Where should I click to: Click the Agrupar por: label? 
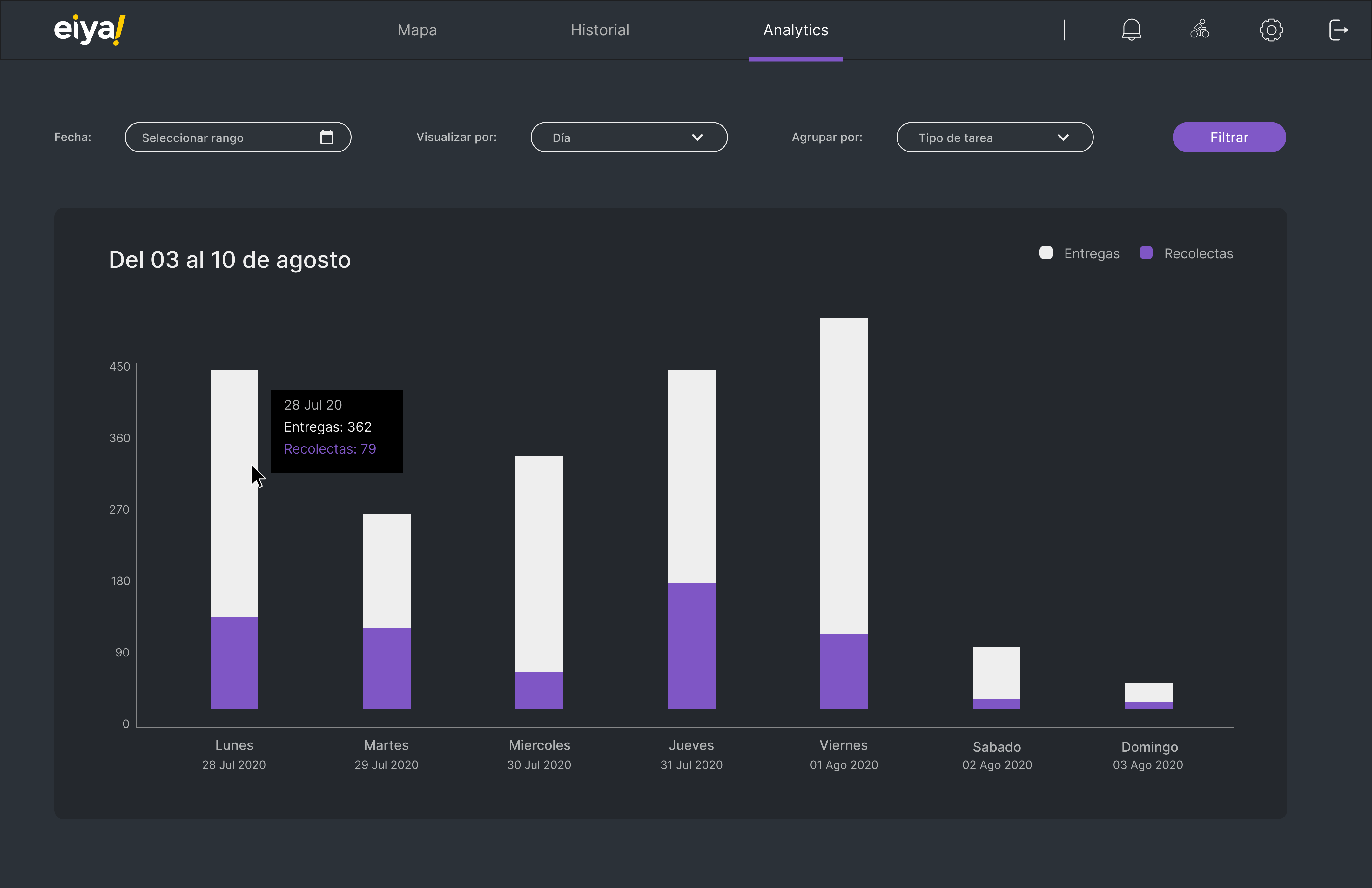tap(827, 137)
